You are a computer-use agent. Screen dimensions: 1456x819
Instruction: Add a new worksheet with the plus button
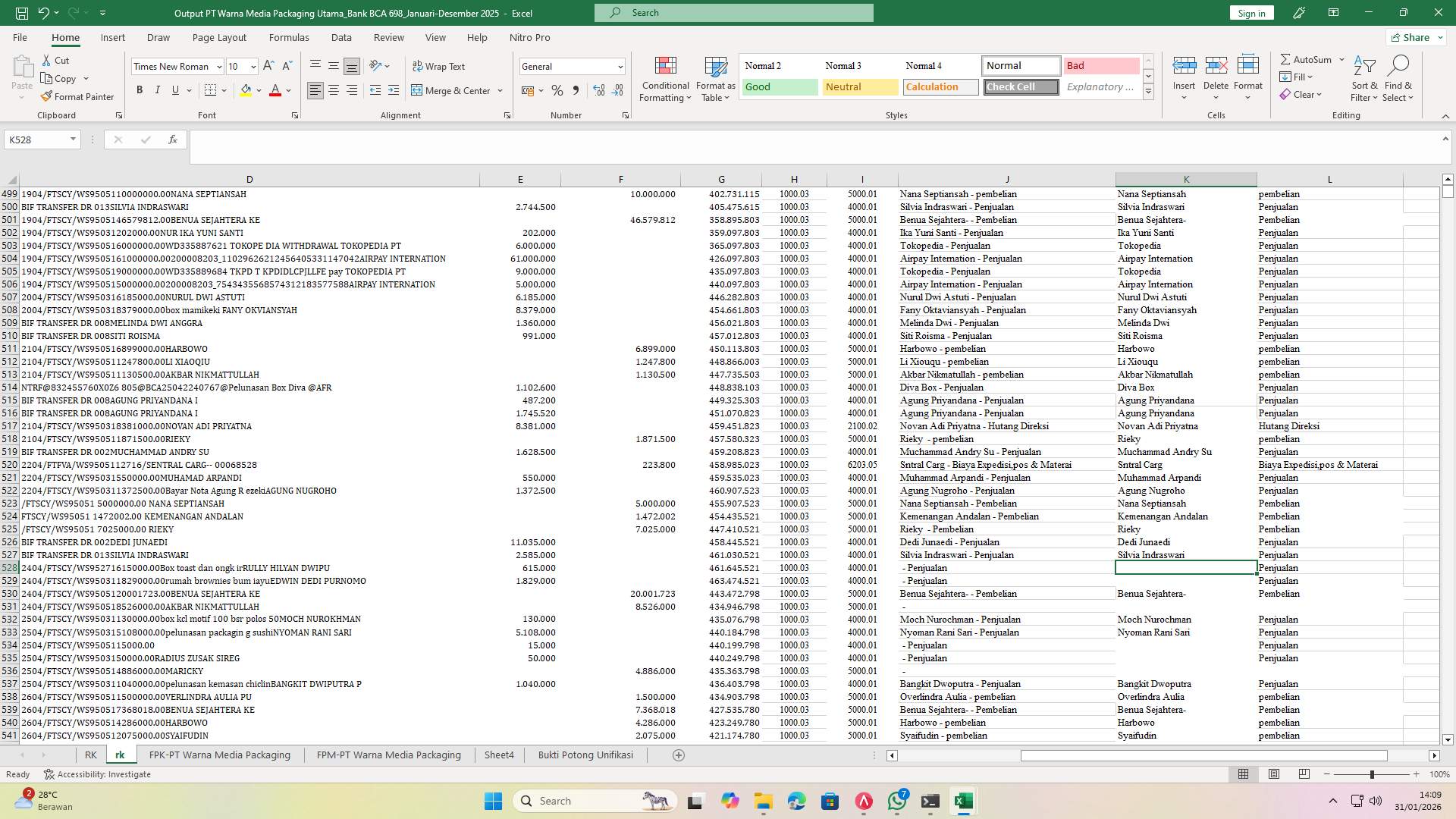(x=679, y=755)
